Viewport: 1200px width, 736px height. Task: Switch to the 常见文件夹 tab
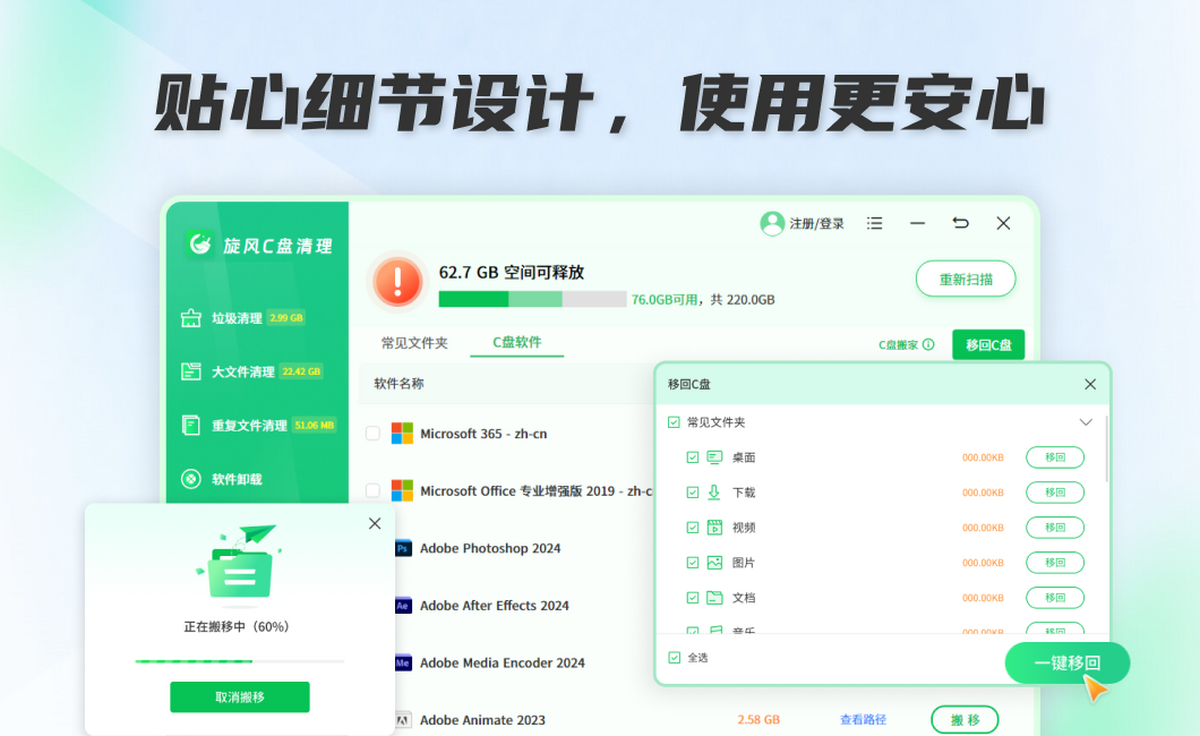point(414,343)
